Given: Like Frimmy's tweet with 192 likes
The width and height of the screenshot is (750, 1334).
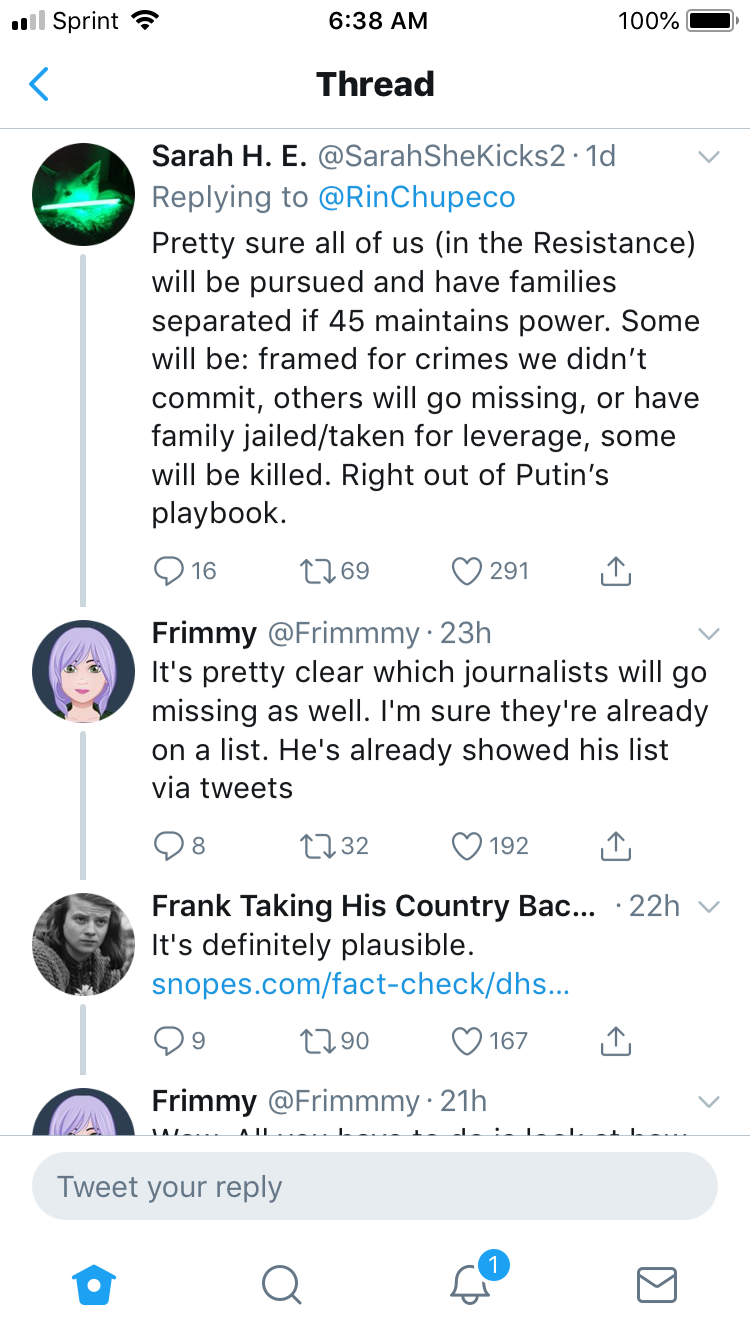Looking at the screenshot, I should tap(466, 846).
